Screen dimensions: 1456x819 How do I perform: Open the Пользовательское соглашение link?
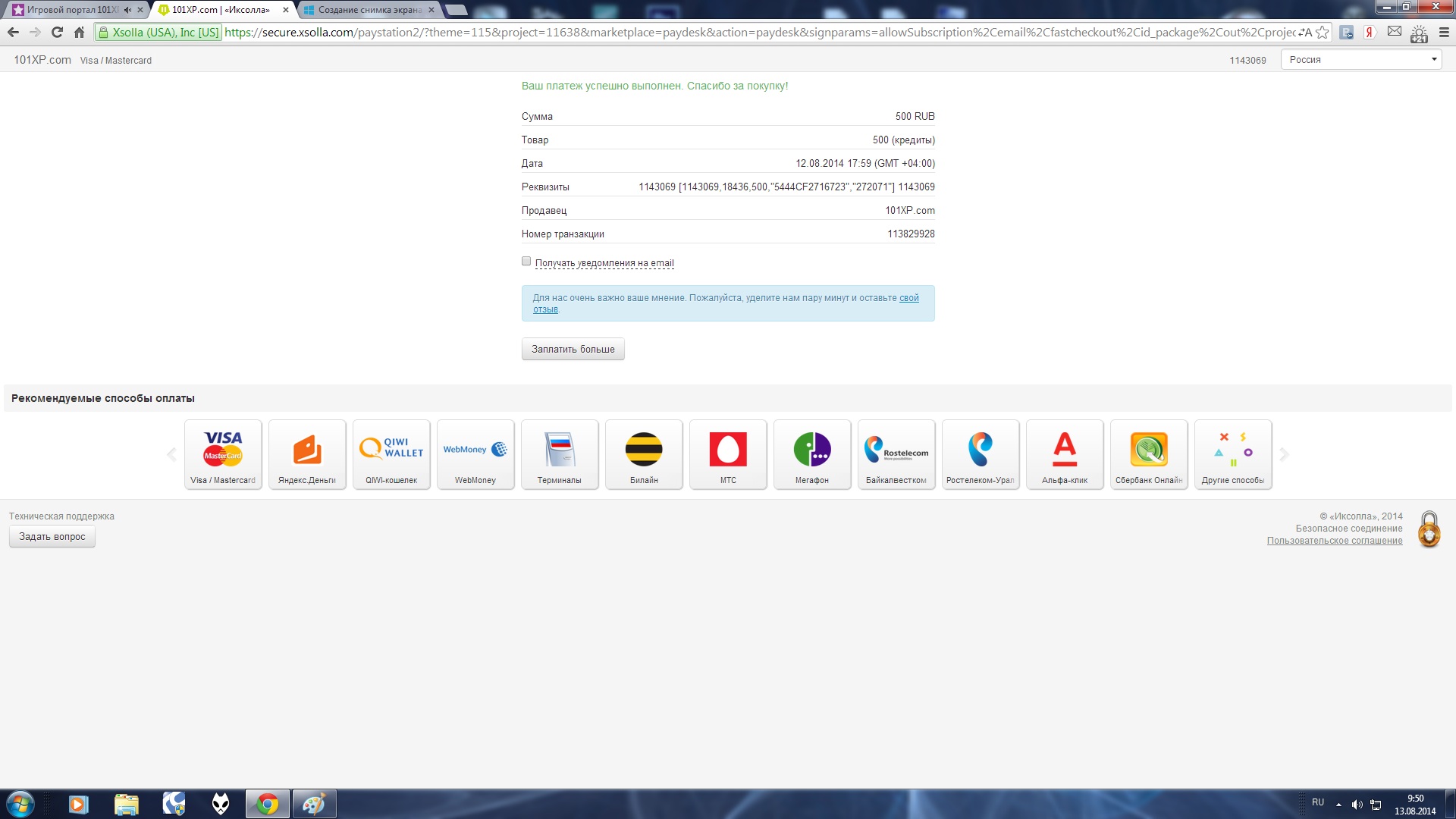pos(1334,541)
